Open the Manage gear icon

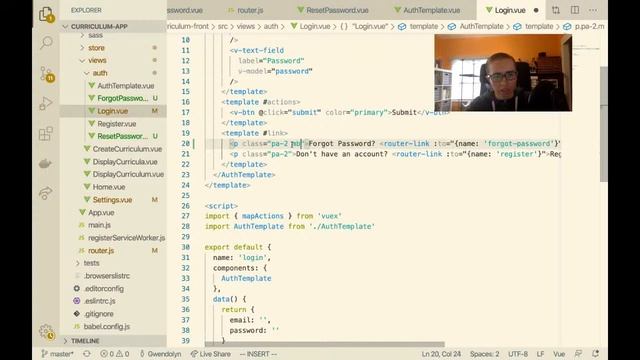click(x=47, y=332)
